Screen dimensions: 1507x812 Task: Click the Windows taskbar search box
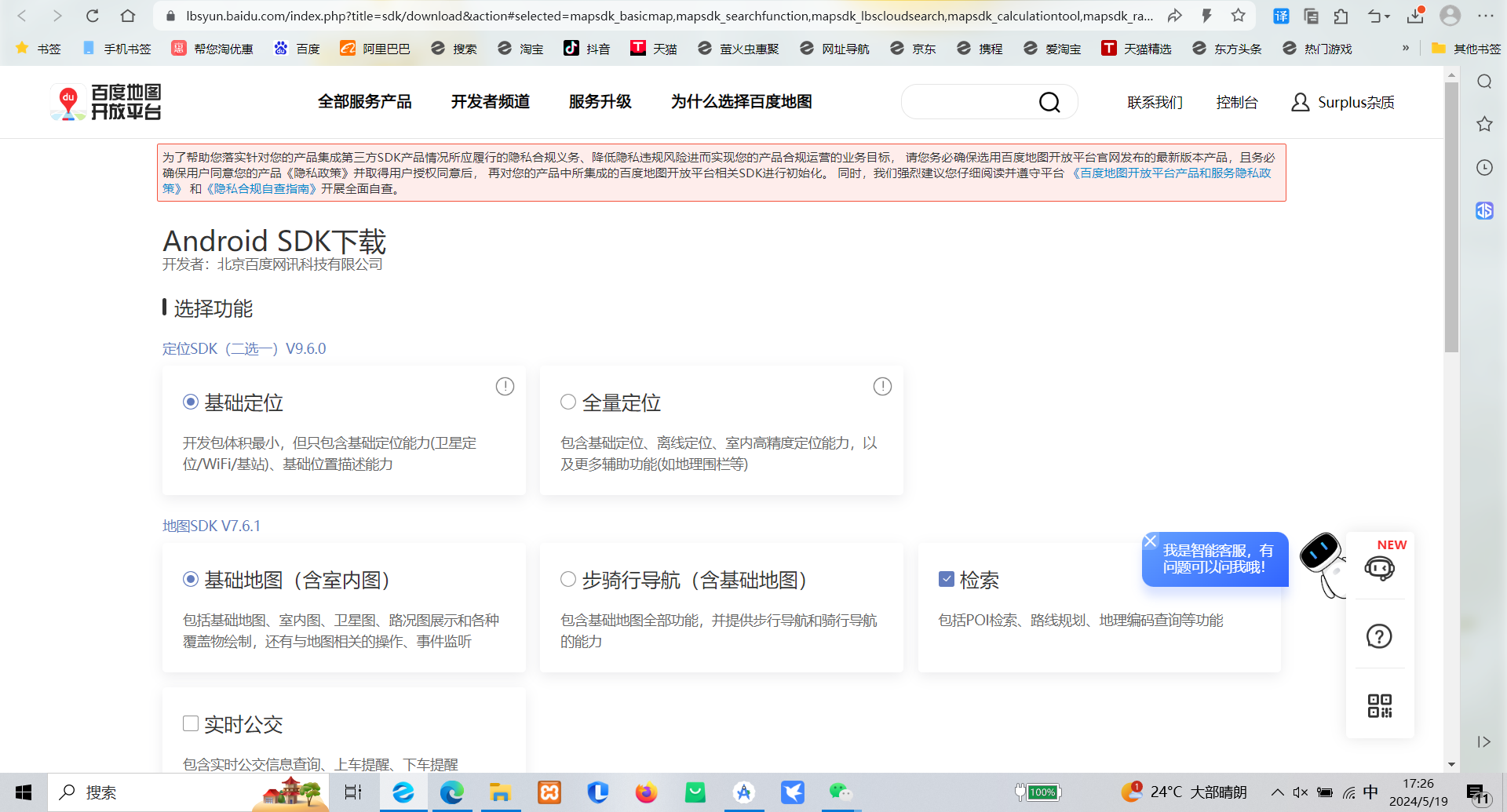(x=188, y=792)
